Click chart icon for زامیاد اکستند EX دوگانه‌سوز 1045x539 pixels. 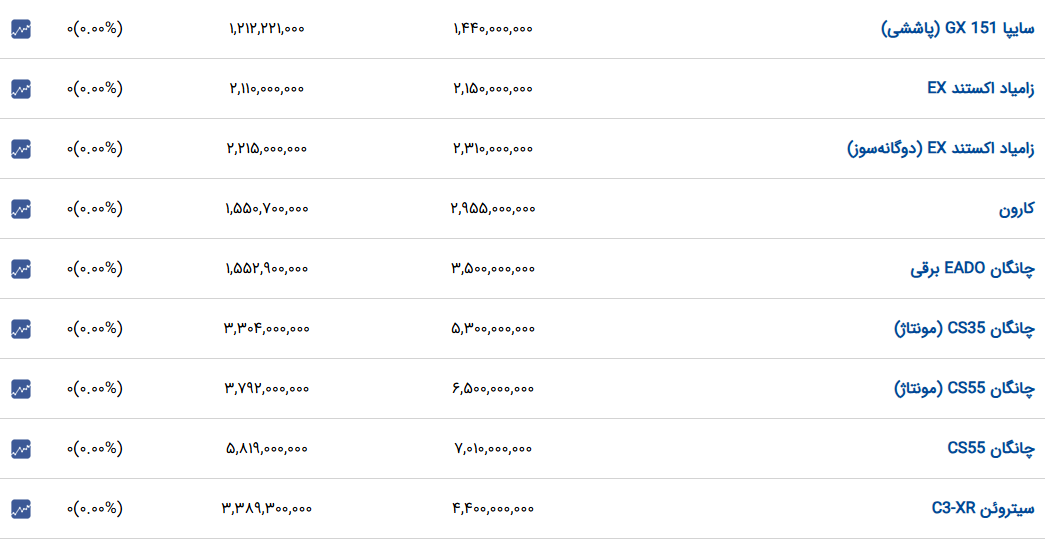point(21,149)
